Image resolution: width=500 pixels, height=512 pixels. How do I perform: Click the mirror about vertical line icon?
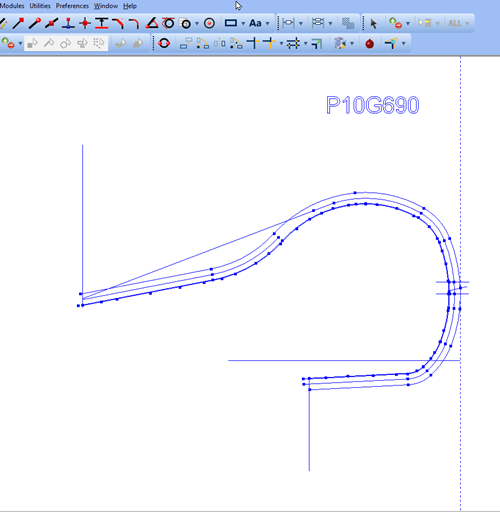click(219, 43)
